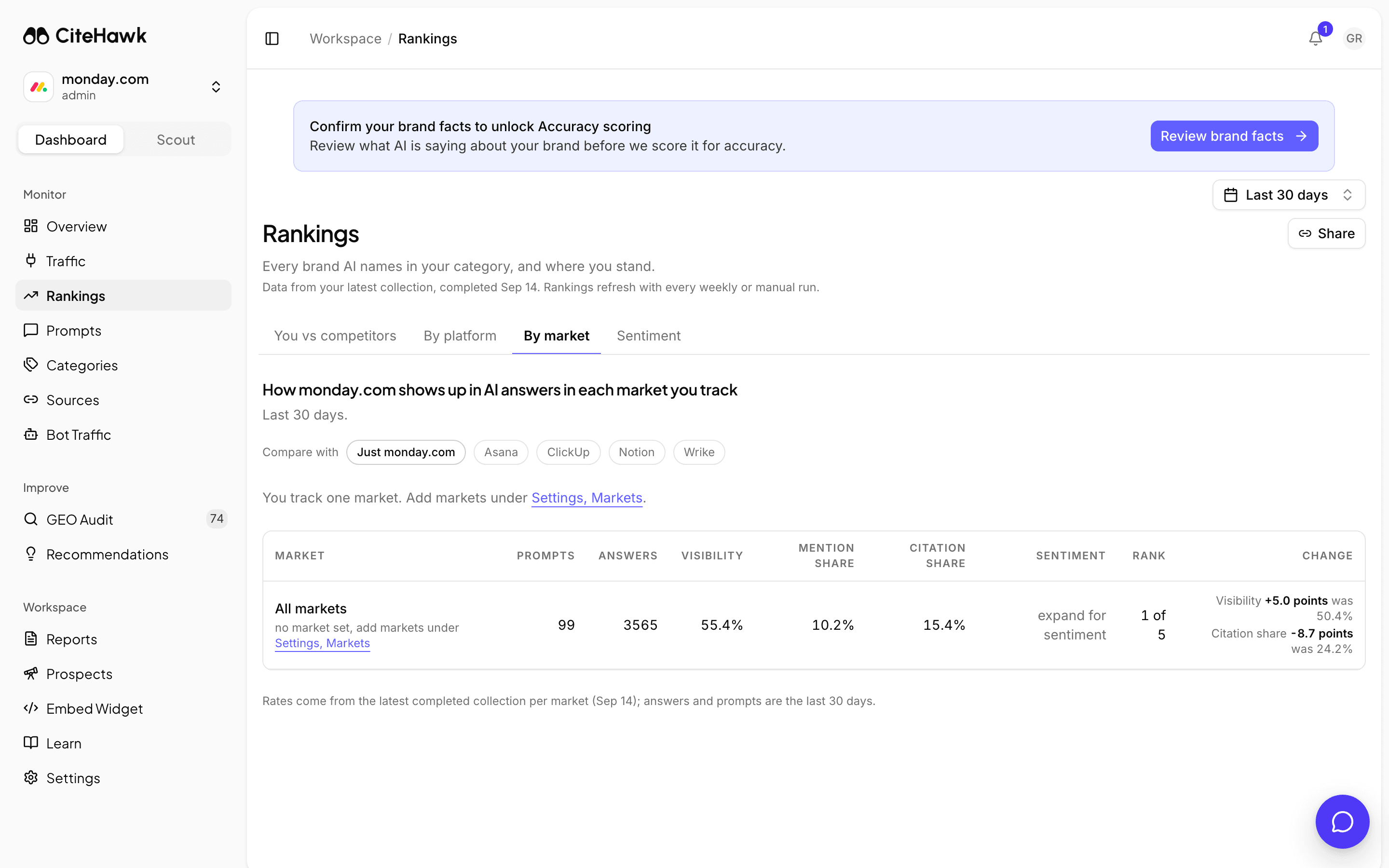Viewport: 1389px width, 868px height.
Task: Open the chat support bubble
Action: (x=1342, y=822)
